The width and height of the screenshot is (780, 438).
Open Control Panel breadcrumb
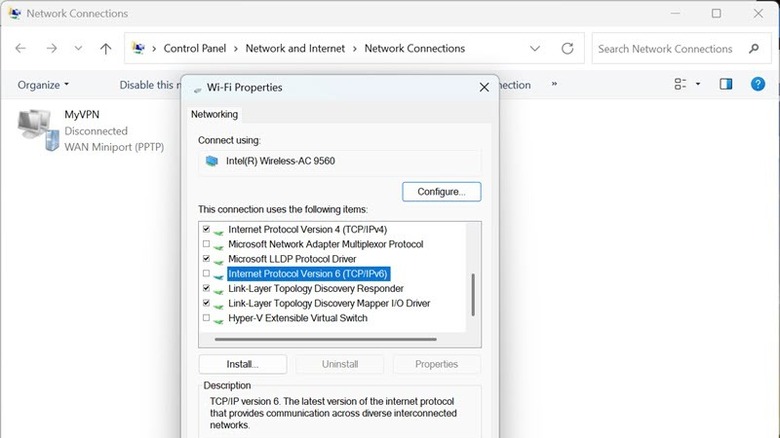(x=195, y=48)
